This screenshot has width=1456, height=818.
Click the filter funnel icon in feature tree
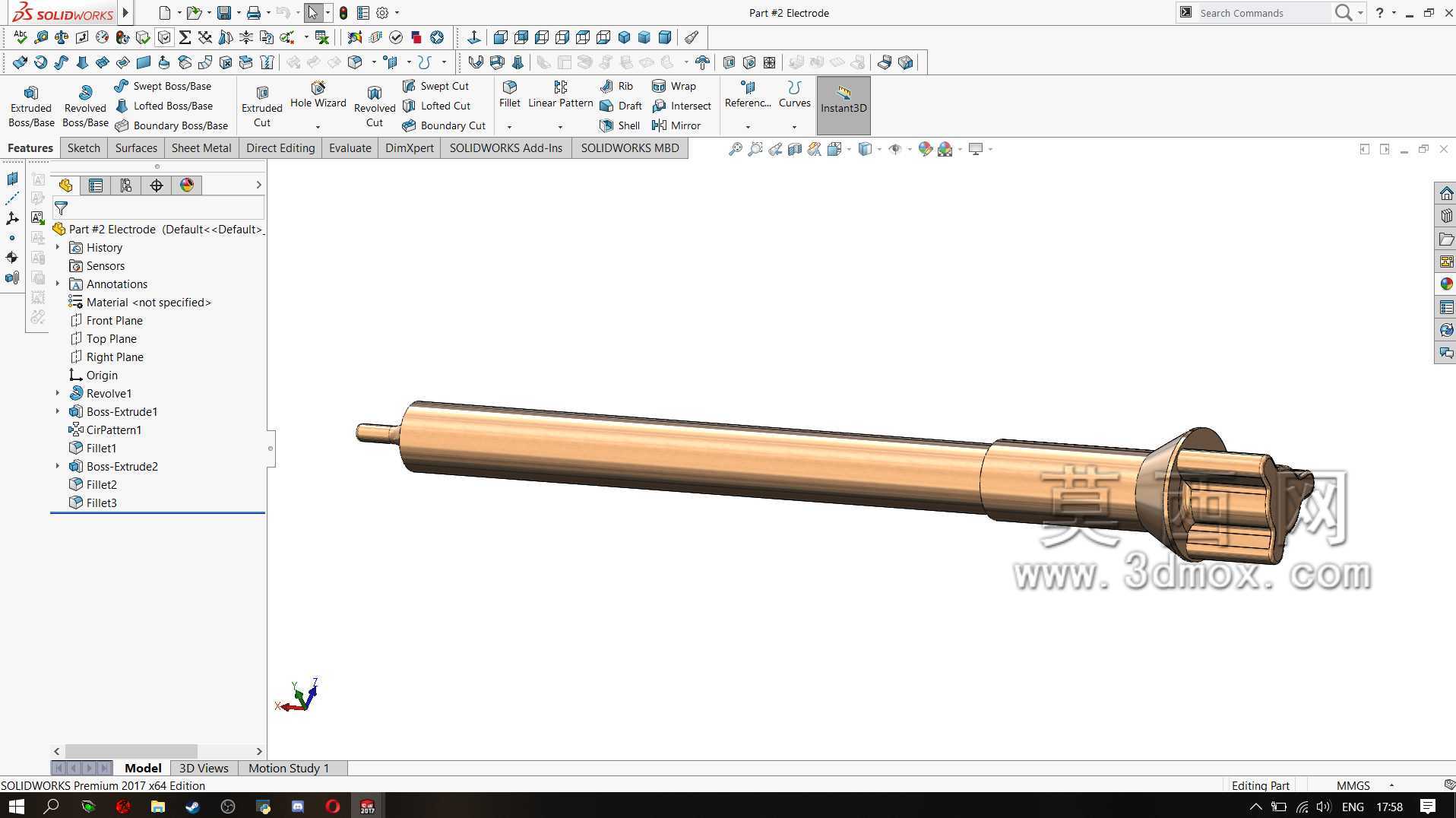(x=62, y=208)
